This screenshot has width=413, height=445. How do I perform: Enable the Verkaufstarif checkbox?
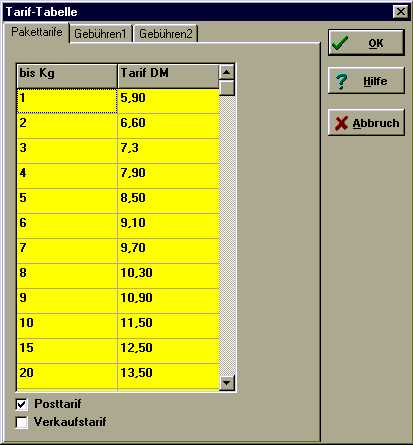[x=22, y=423]
